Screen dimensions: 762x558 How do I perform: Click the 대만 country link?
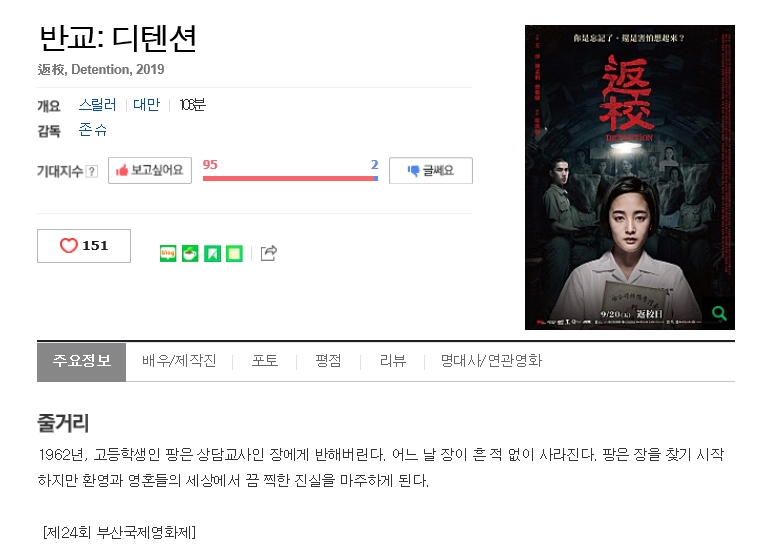click(146, 105)
